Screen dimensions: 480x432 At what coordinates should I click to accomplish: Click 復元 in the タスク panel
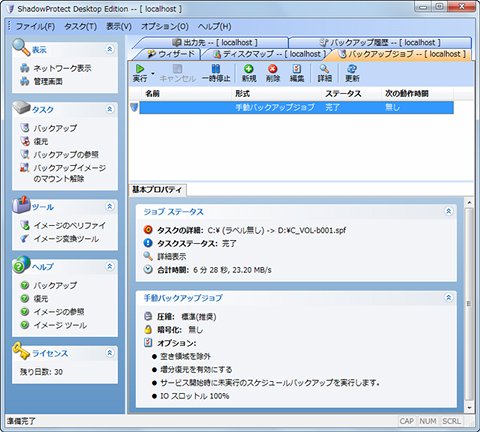(41, 141)
